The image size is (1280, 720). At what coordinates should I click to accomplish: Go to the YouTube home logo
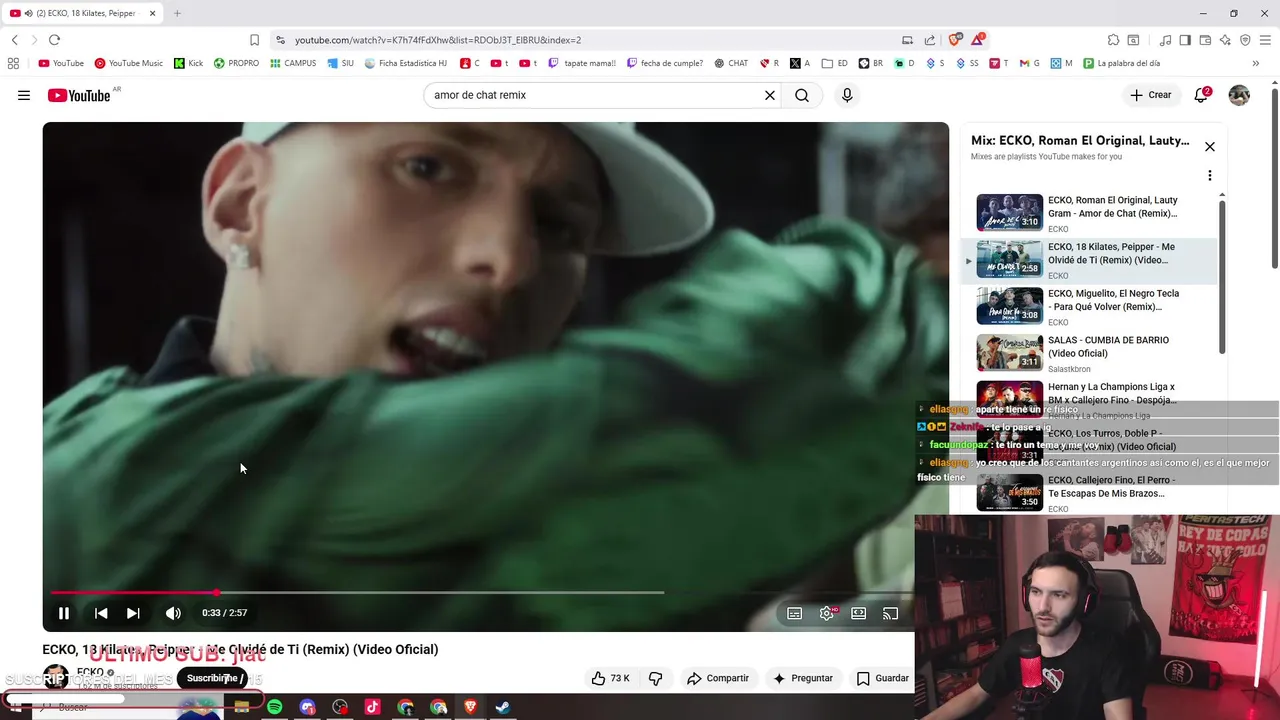(x=79, y=95)
